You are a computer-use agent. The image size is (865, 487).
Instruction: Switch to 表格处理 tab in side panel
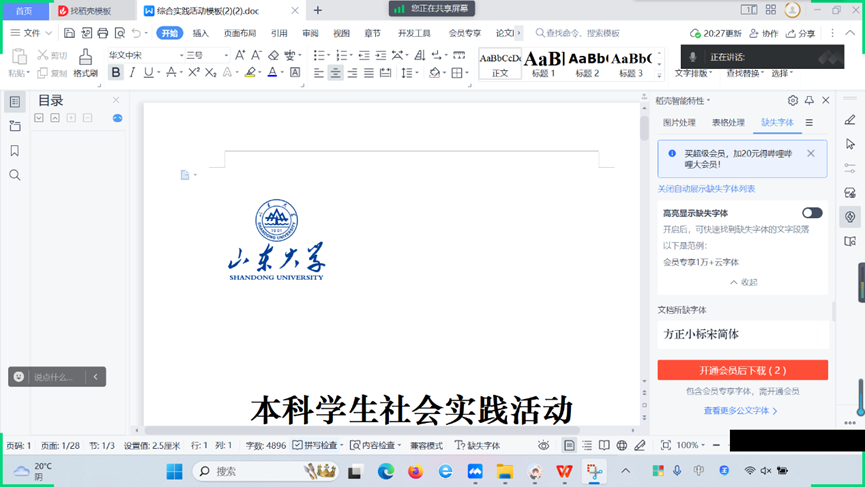pyautogui.click(x=728, y=122)
